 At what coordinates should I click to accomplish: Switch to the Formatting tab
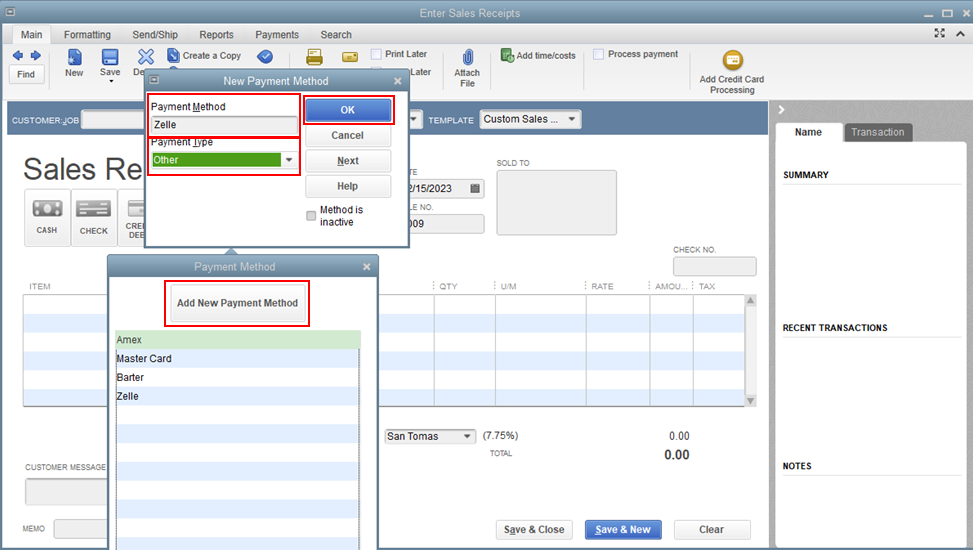[x=87, y=35]
